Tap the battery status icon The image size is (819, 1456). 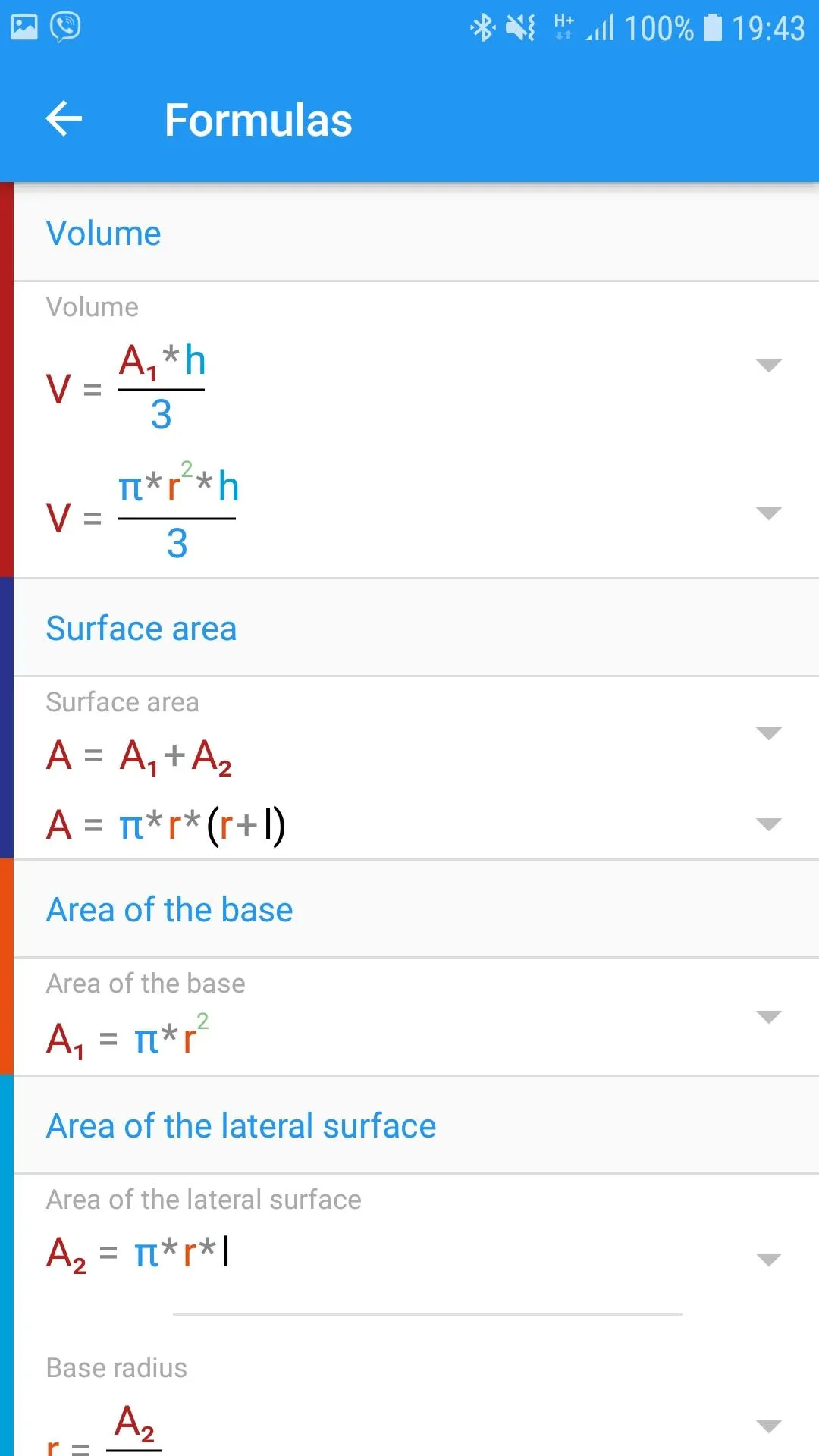(x=713, y=28)
